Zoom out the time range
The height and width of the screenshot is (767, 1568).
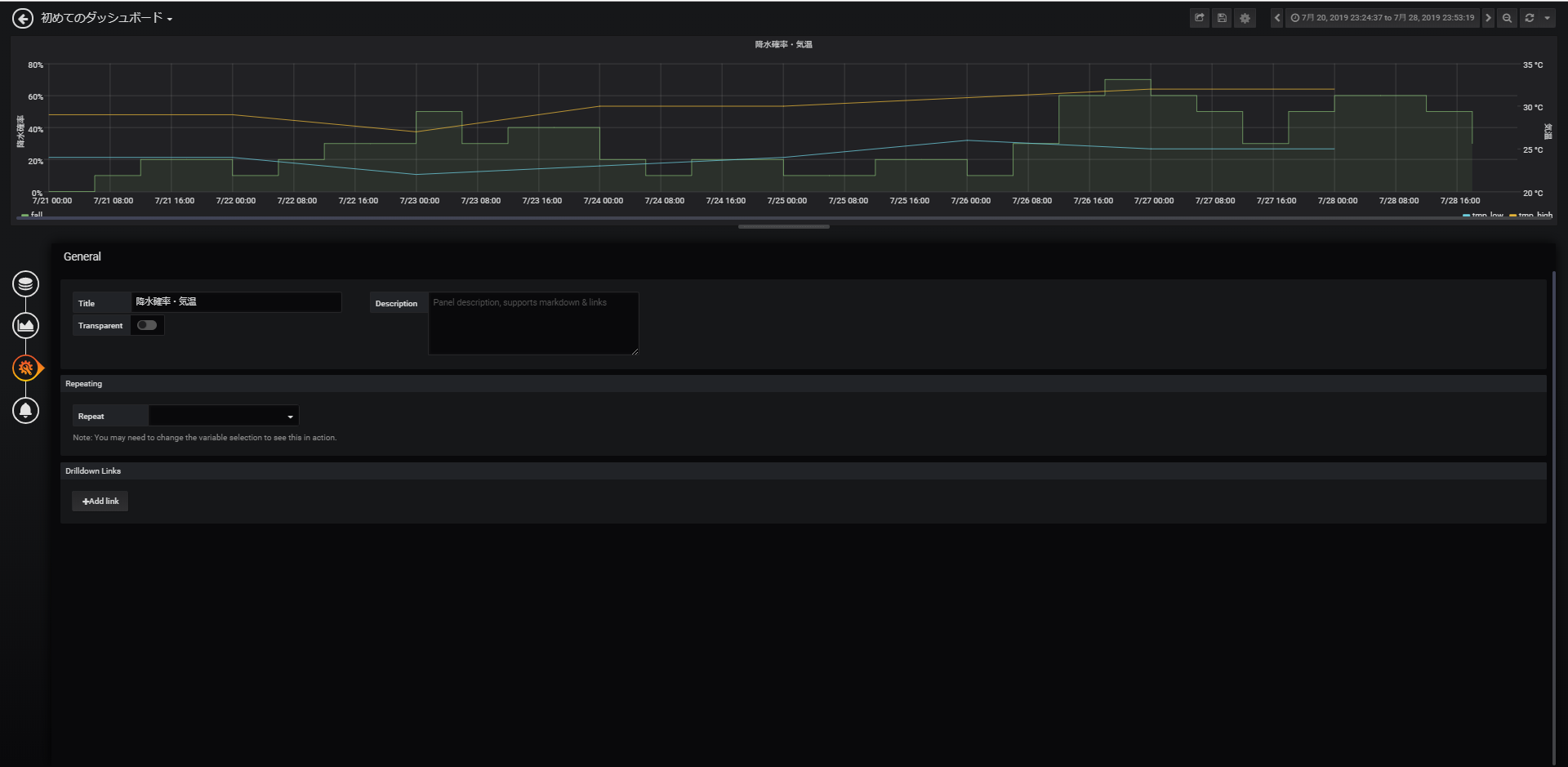[1507, 18]
